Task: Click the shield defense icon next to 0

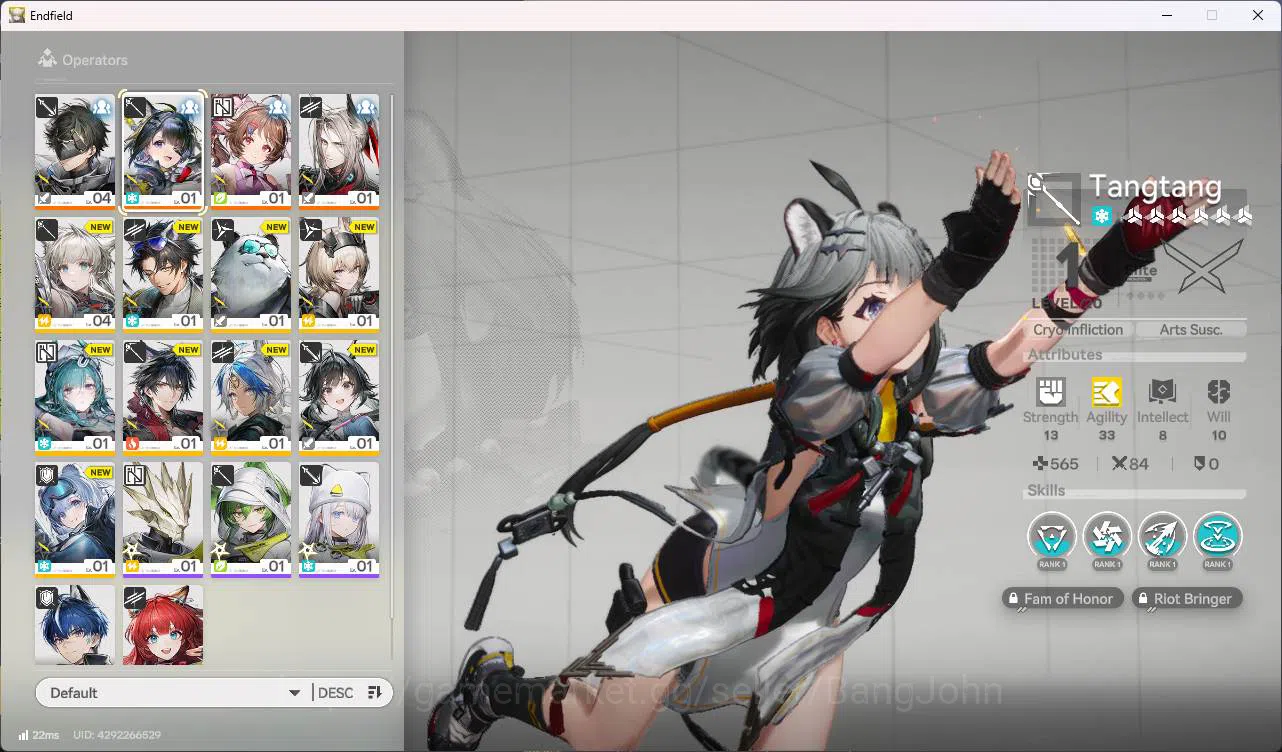Action: point(1200,464)
